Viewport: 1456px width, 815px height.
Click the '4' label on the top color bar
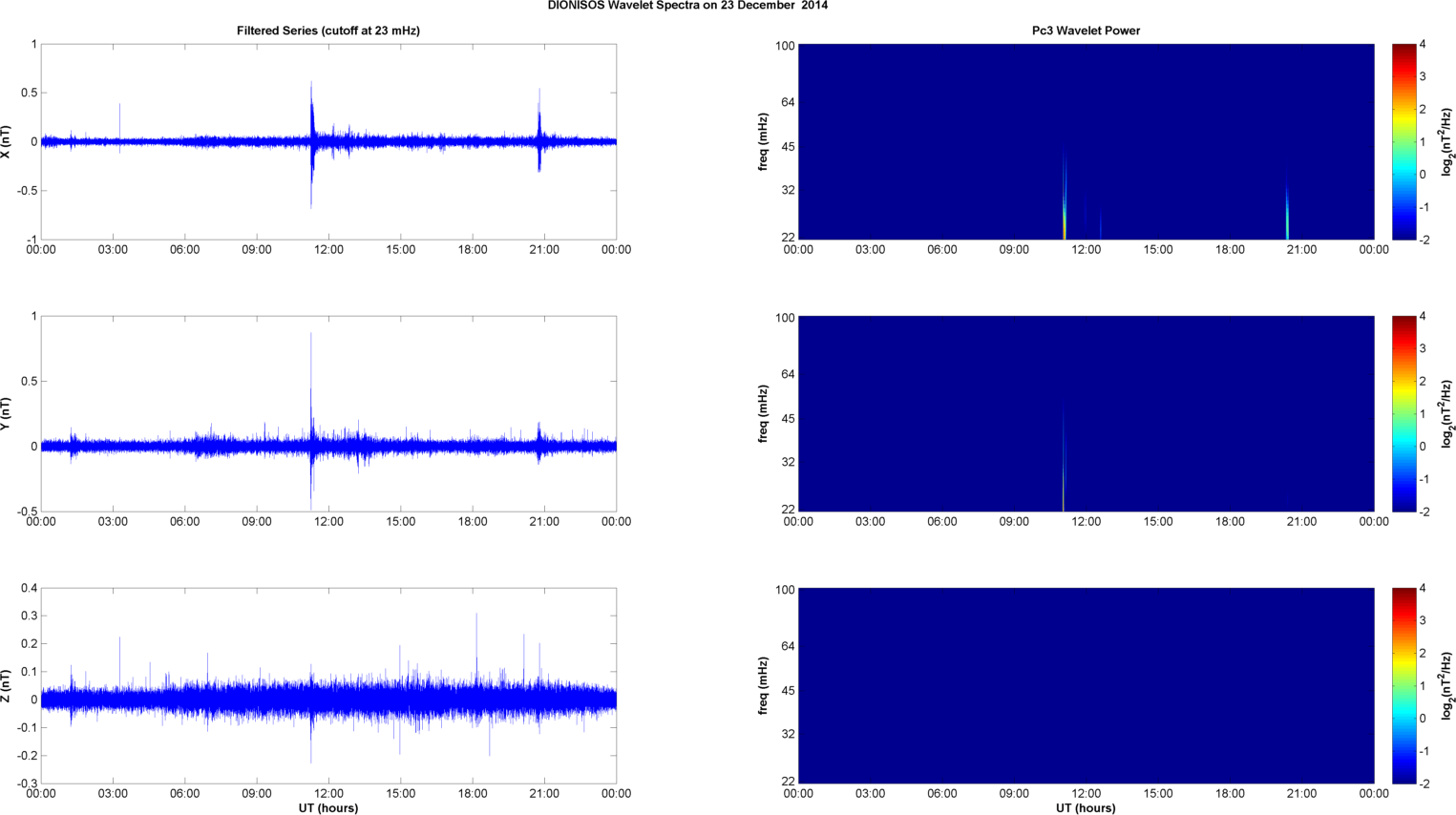click(x=1423, y=45)
